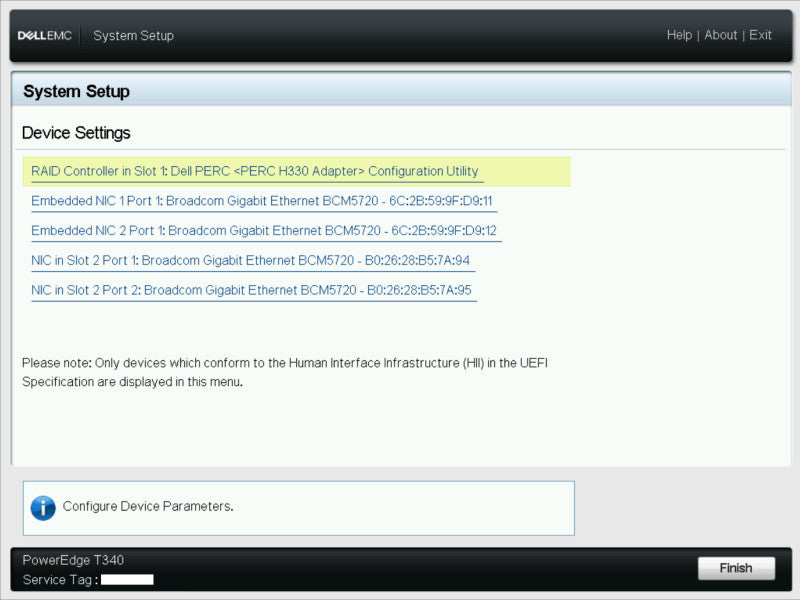Click the Service Tag label
This screenshot has width=800, height=600.
[60, 580]
